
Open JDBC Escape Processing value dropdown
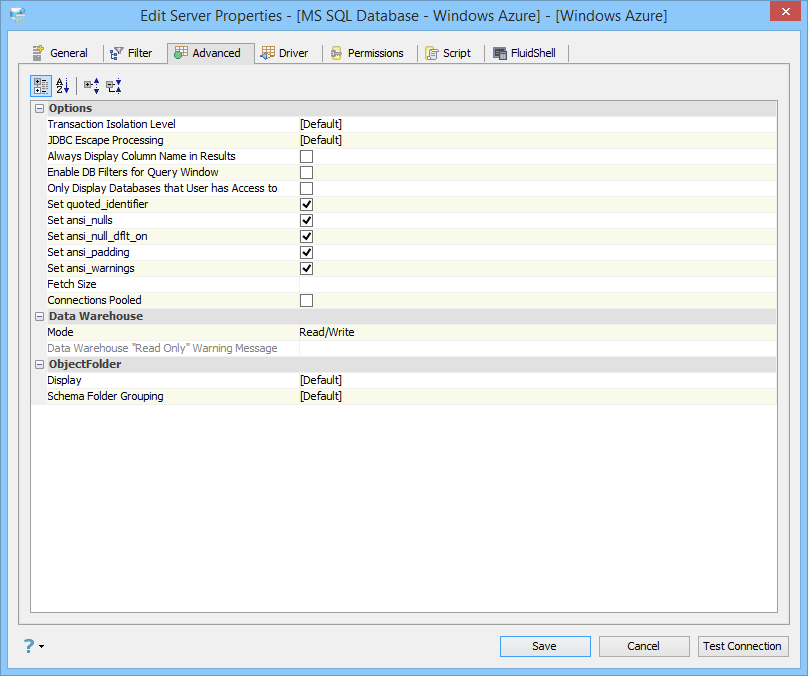coord(537,140)
